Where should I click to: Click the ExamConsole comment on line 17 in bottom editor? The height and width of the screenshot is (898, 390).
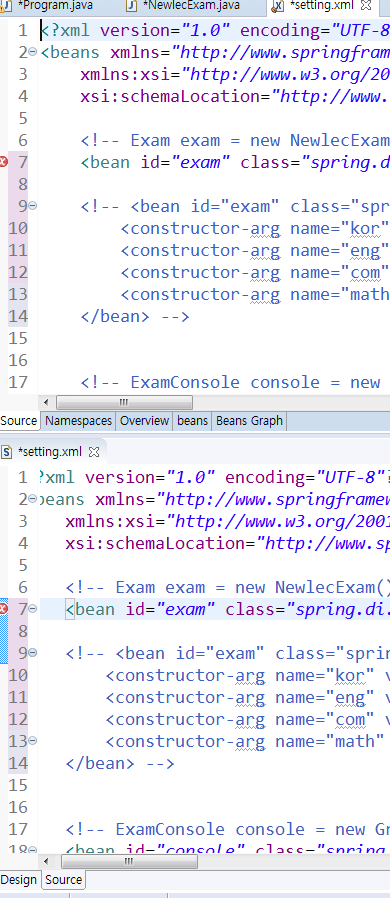[228, 829]
